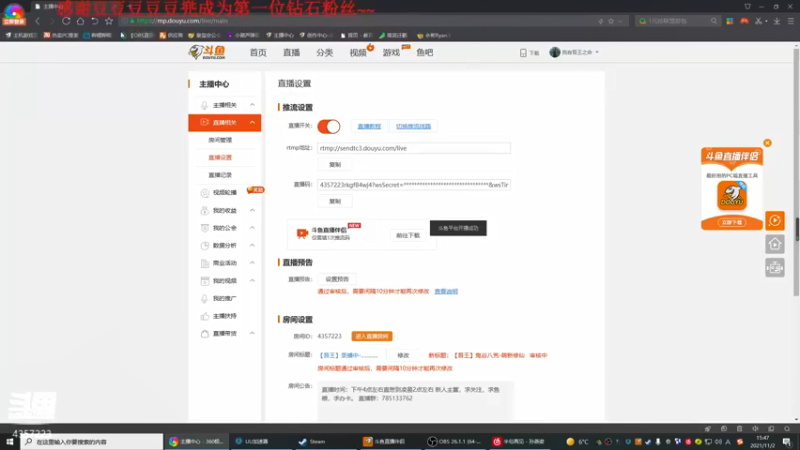
Task: Toggle the 直播开关 live switch
Action: 329,126
